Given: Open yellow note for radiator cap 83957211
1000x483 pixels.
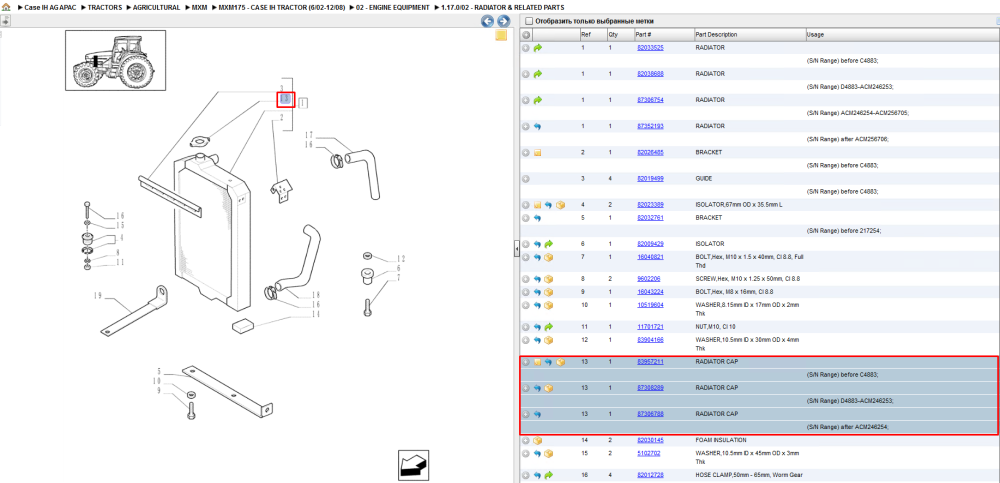Looking at the screenshot, I should click(x=538, y=362).
